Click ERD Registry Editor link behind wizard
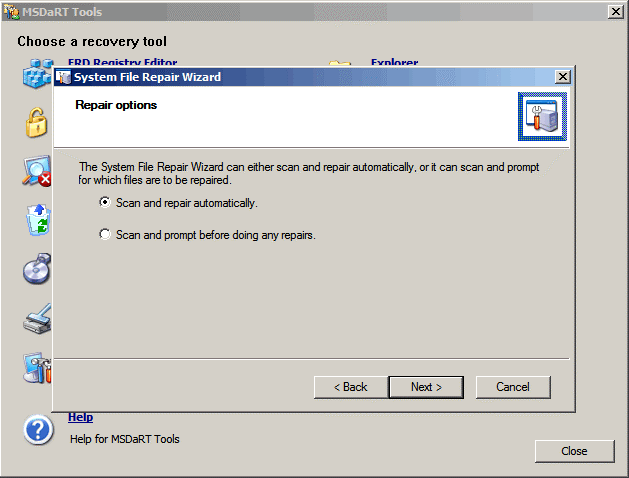This screenshot has width=629, height=478. click(x=122, y=62)
